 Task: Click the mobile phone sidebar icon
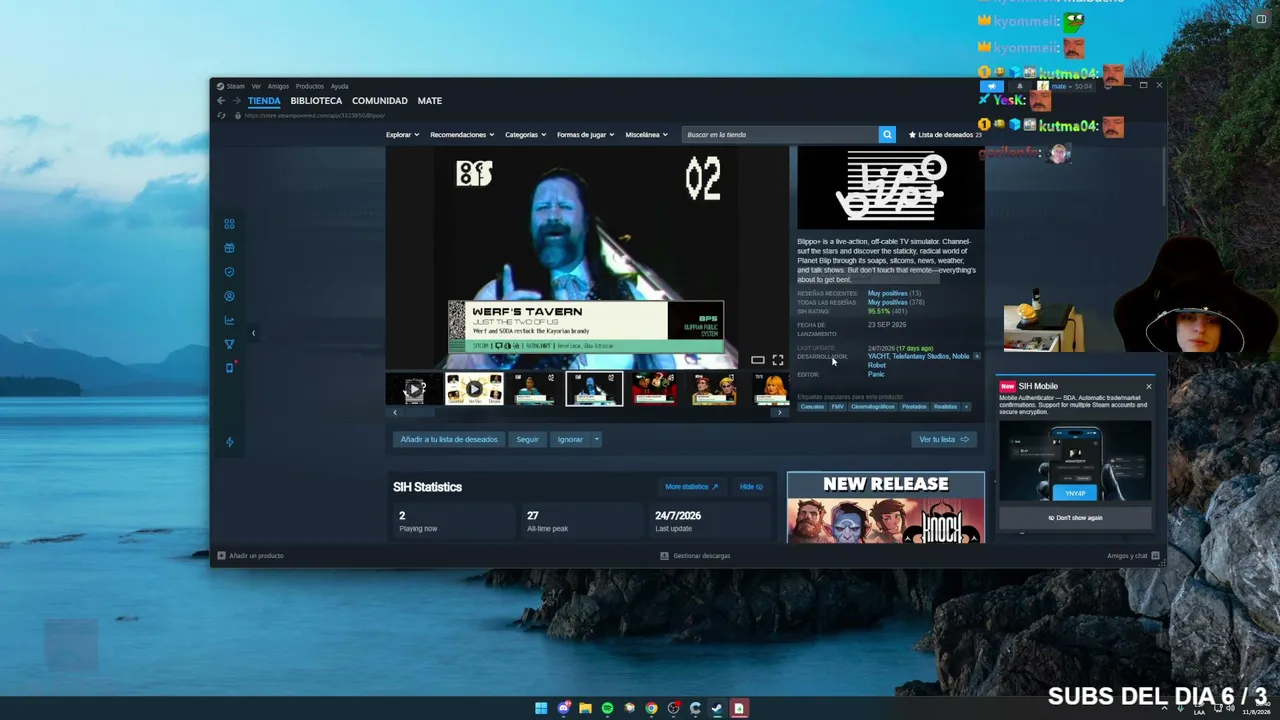tap(229, 368)
